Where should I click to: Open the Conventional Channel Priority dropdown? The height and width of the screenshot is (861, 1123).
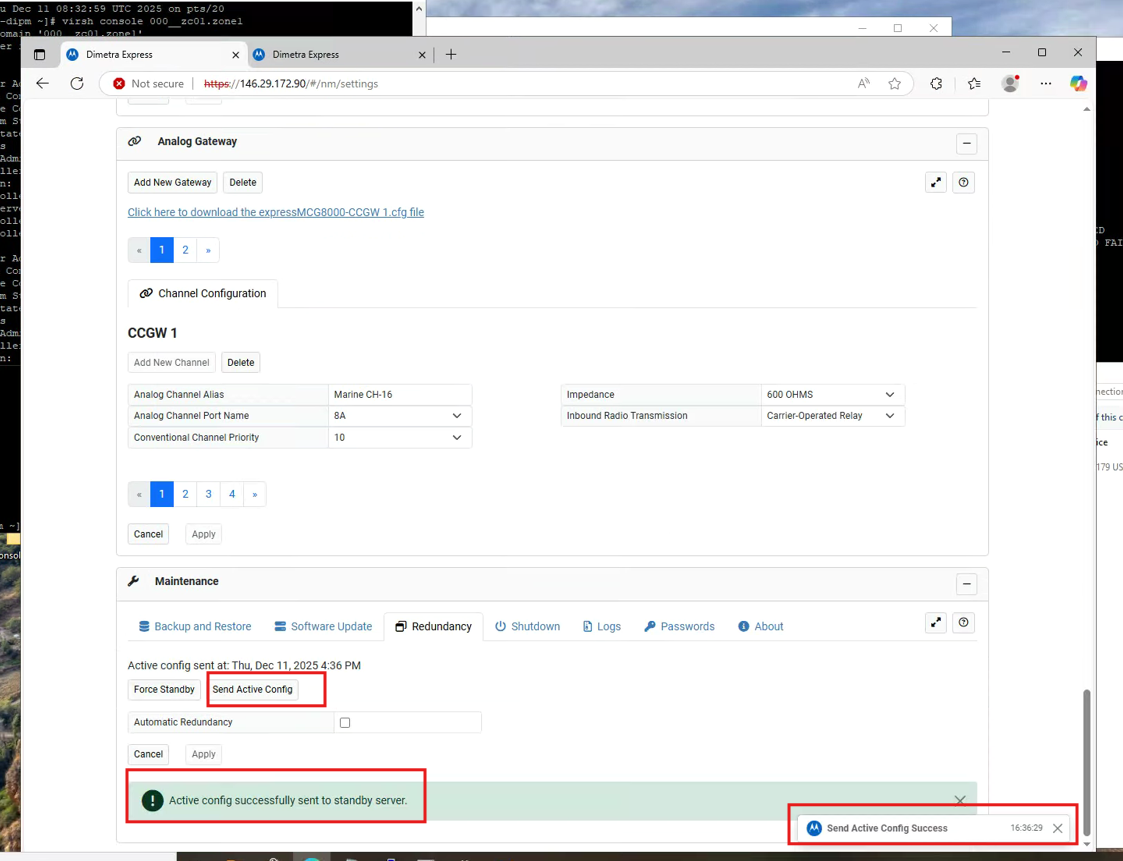point(400,438)
